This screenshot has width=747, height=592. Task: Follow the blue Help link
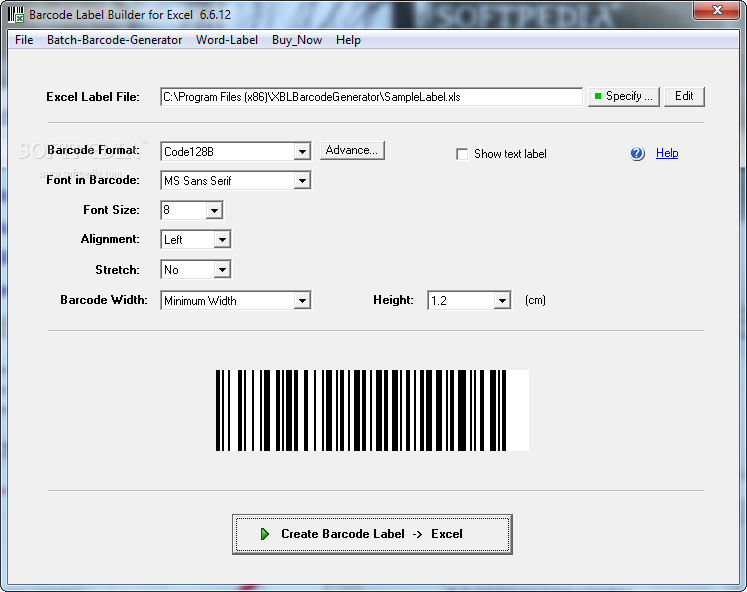click(x=667, y=153)
